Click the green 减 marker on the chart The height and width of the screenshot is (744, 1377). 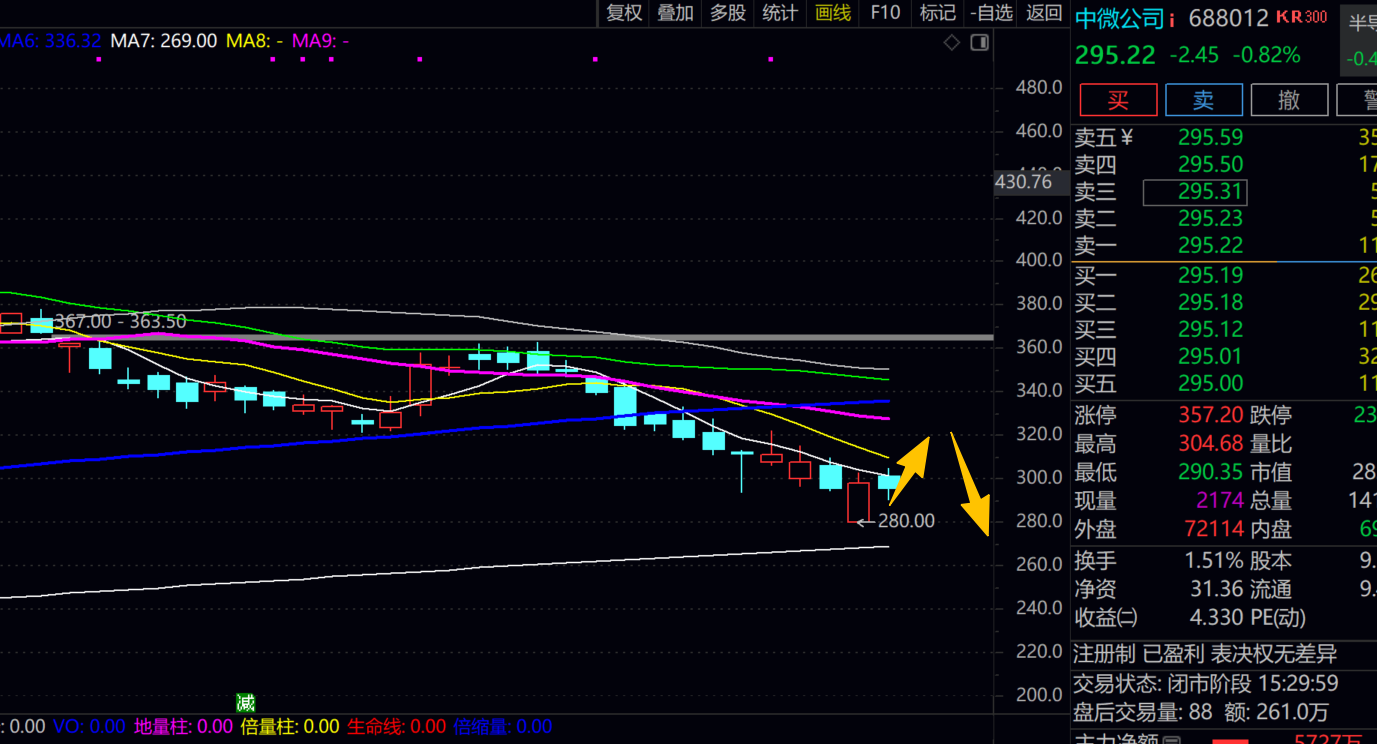pos(245,703)
